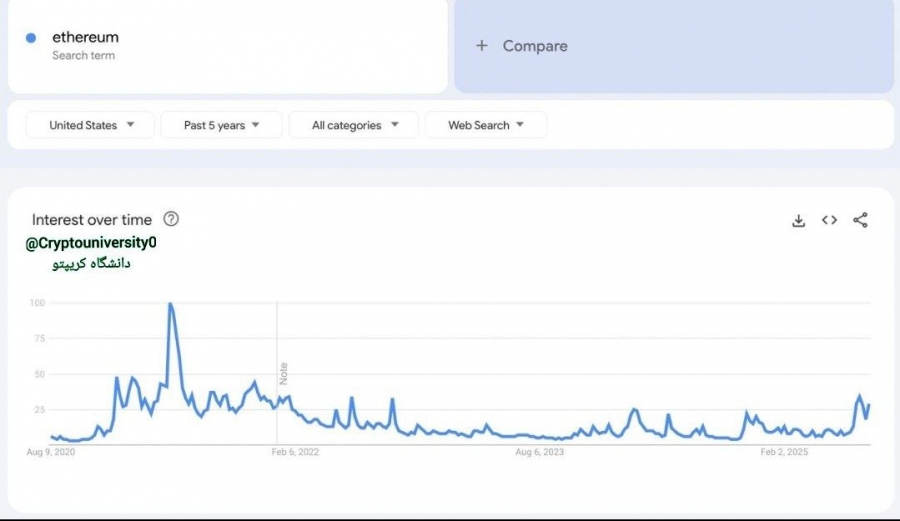Viewport: 900px width, 521px height.
Task: Edit the ethereum search term
Action: pyautogui.click(x=85, y=38)
